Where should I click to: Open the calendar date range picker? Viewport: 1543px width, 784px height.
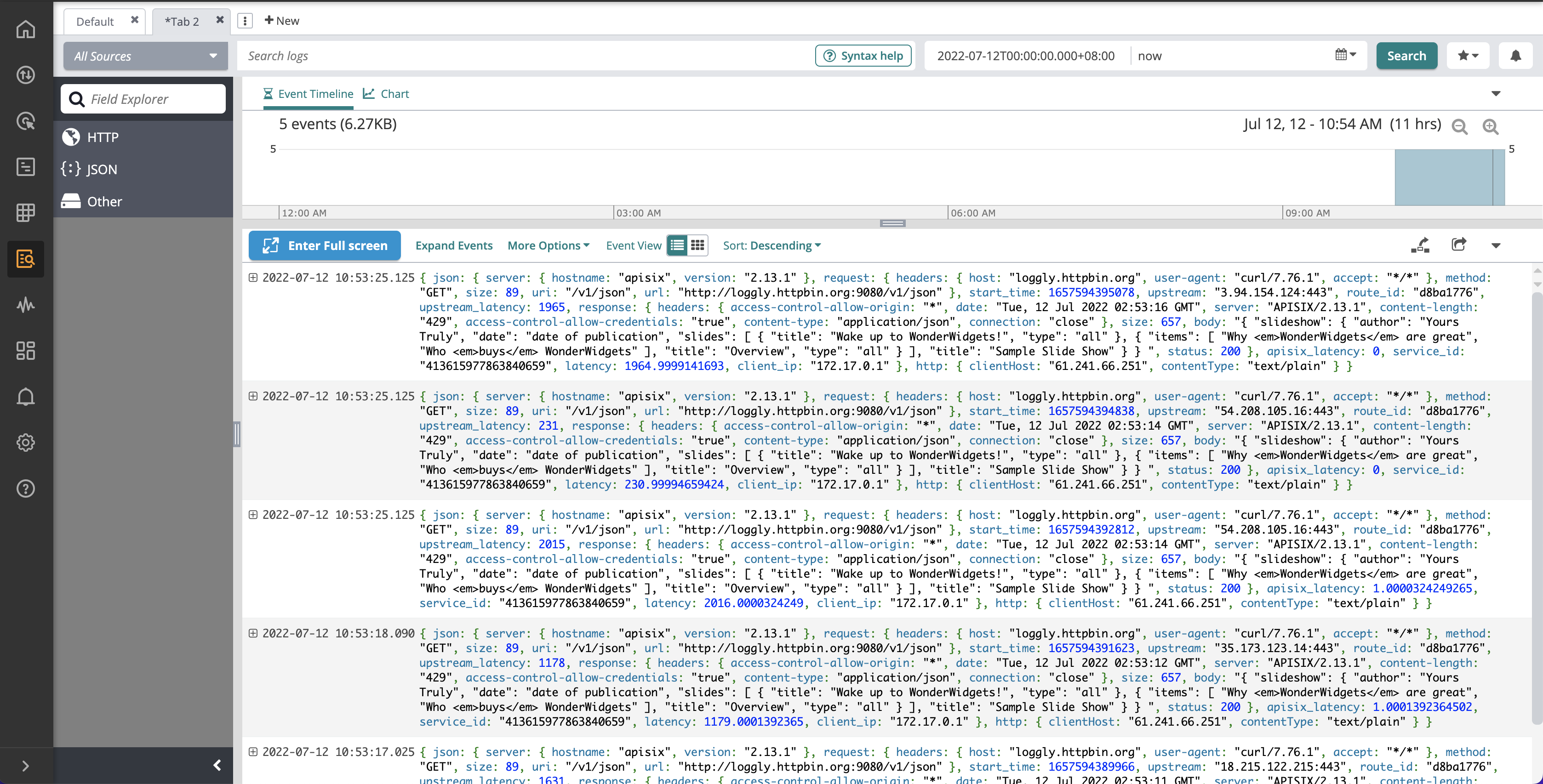[x=1345, y=55]
